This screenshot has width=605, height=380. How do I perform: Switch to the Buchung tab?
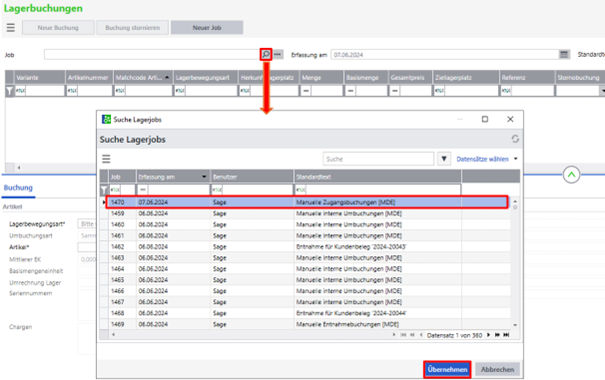18,188
